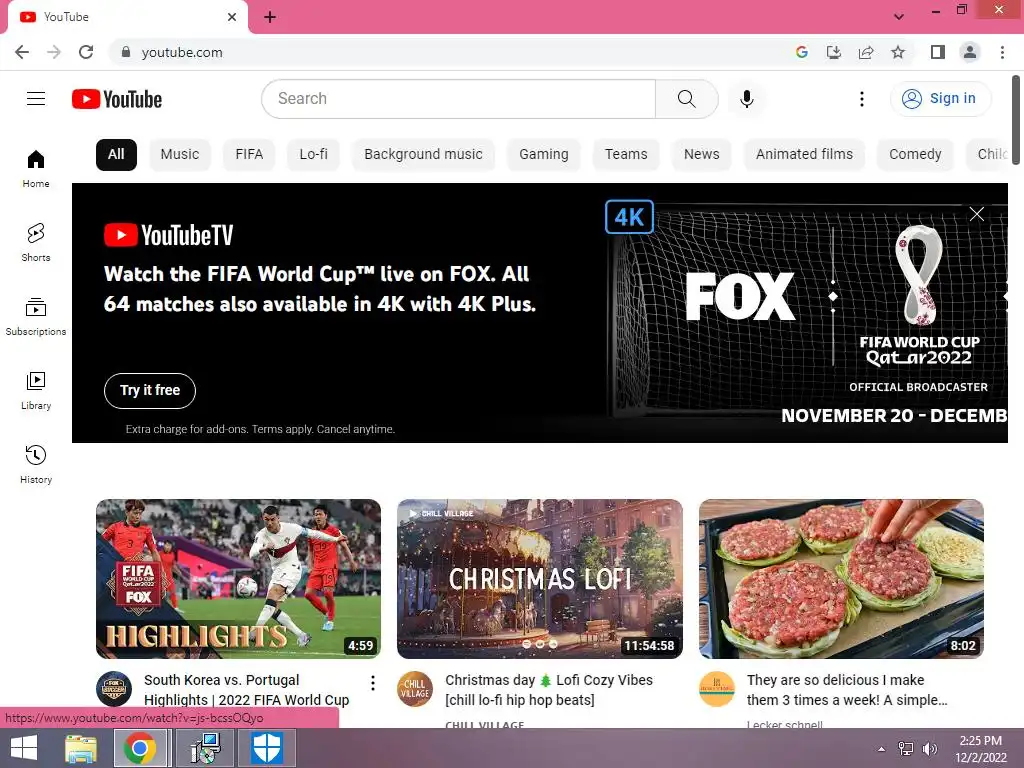Open Chrome's three-dot menu
The height and width of the screenshot is (768, 1024).
coord(1002,52)
